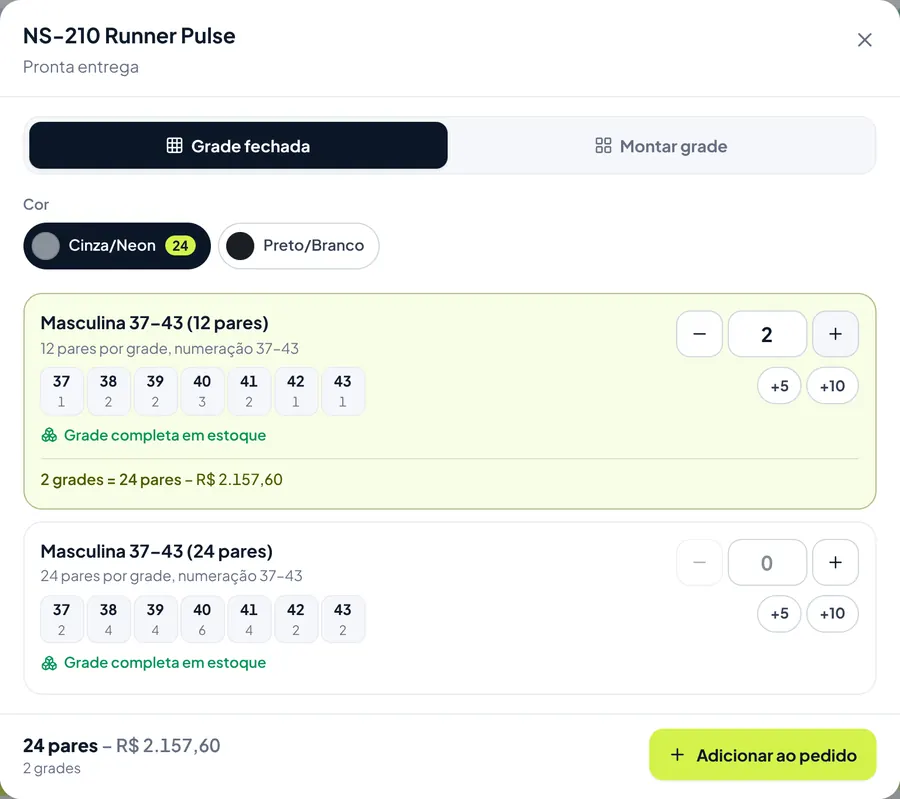Click the grid icon on Grade fechada

click(x=174, y=146)
